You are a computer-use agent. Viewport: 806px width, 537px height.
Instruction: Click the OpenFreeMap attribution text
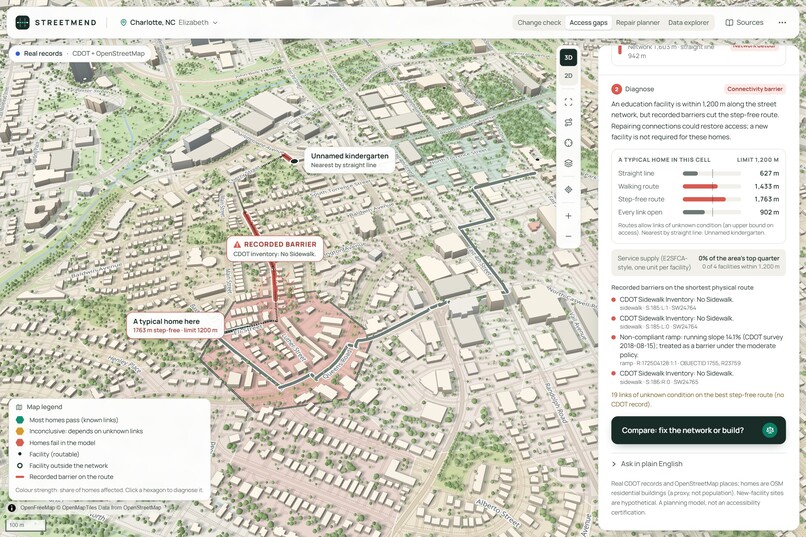click(x=90, y=508)
